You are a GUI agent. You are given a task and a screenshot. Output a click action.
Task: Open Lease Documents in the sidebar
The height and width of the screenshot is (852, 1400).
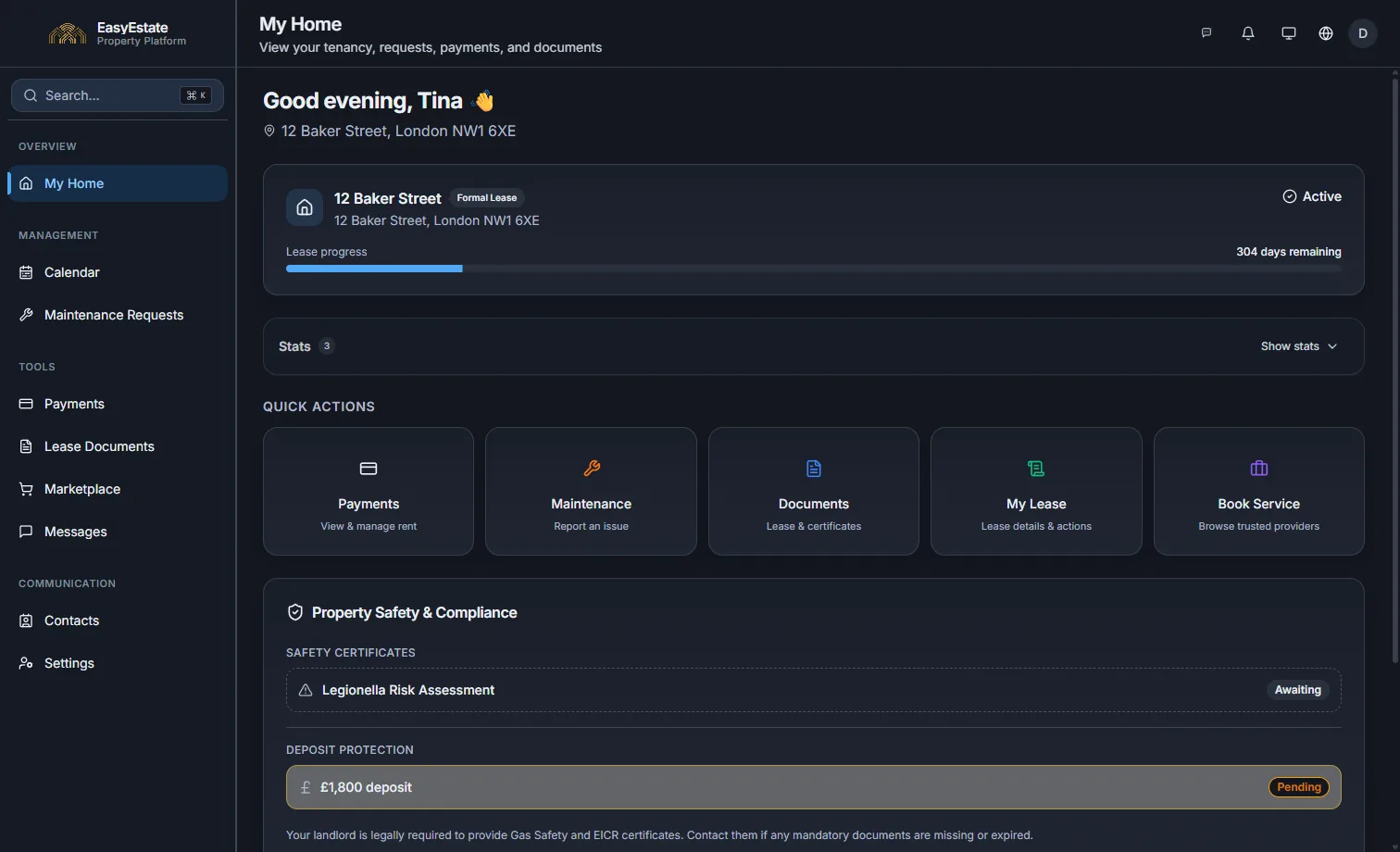click(x=118, y=446)
